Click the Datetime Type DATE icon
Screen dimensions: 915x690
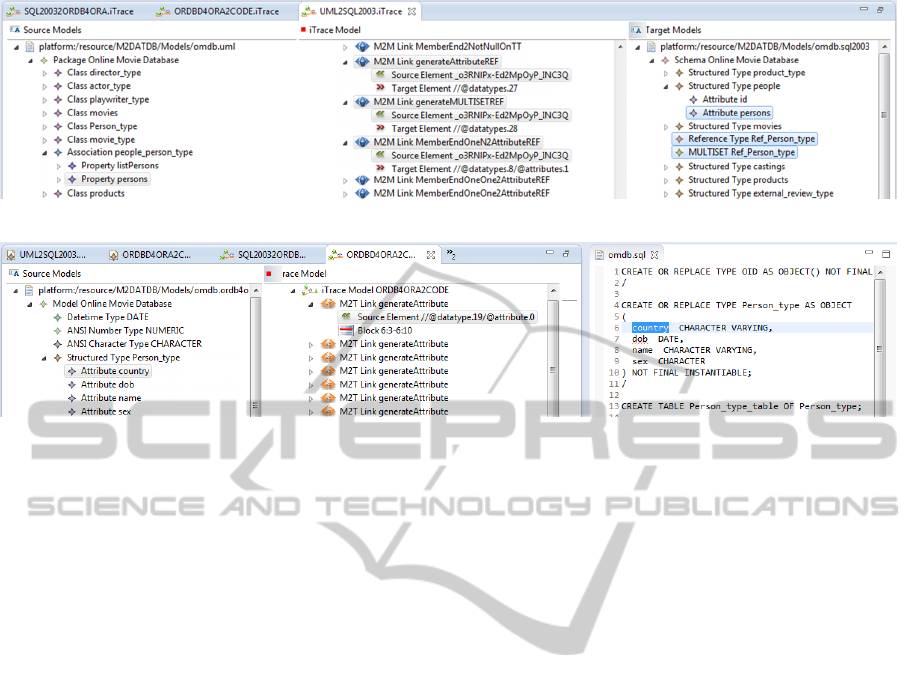pos(58,317)
